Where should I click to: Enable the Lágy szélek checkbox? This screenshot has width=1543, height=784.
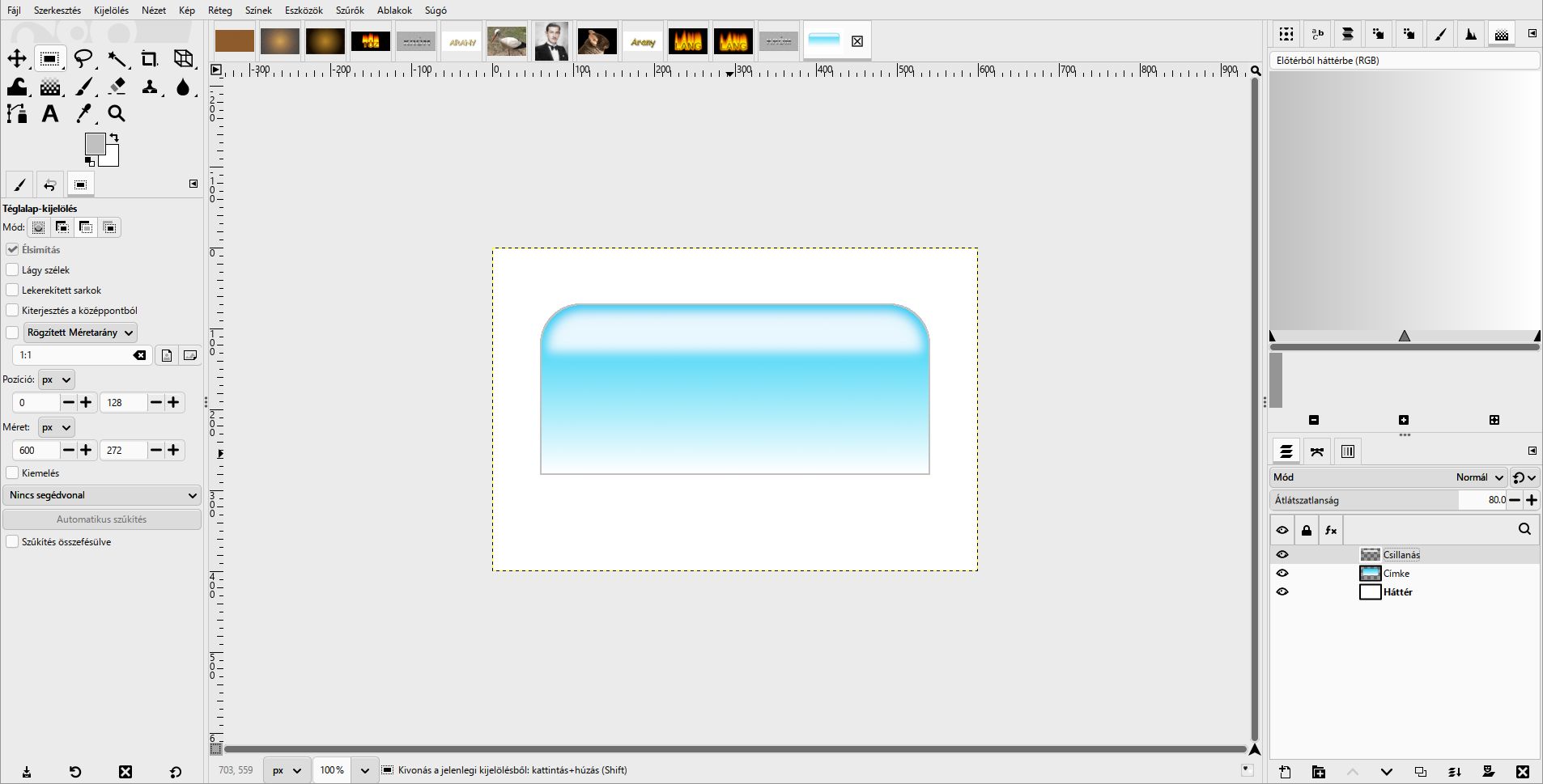point(12,269)
